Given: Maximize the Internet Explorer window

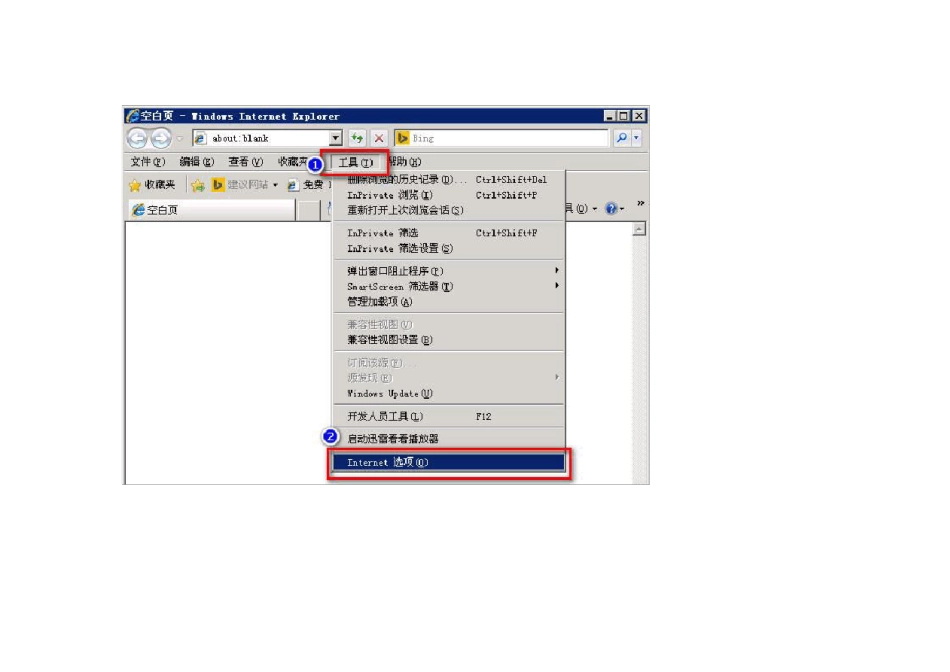Looking at the screenshot, I should pyautogui.click(x=623, y=116).
